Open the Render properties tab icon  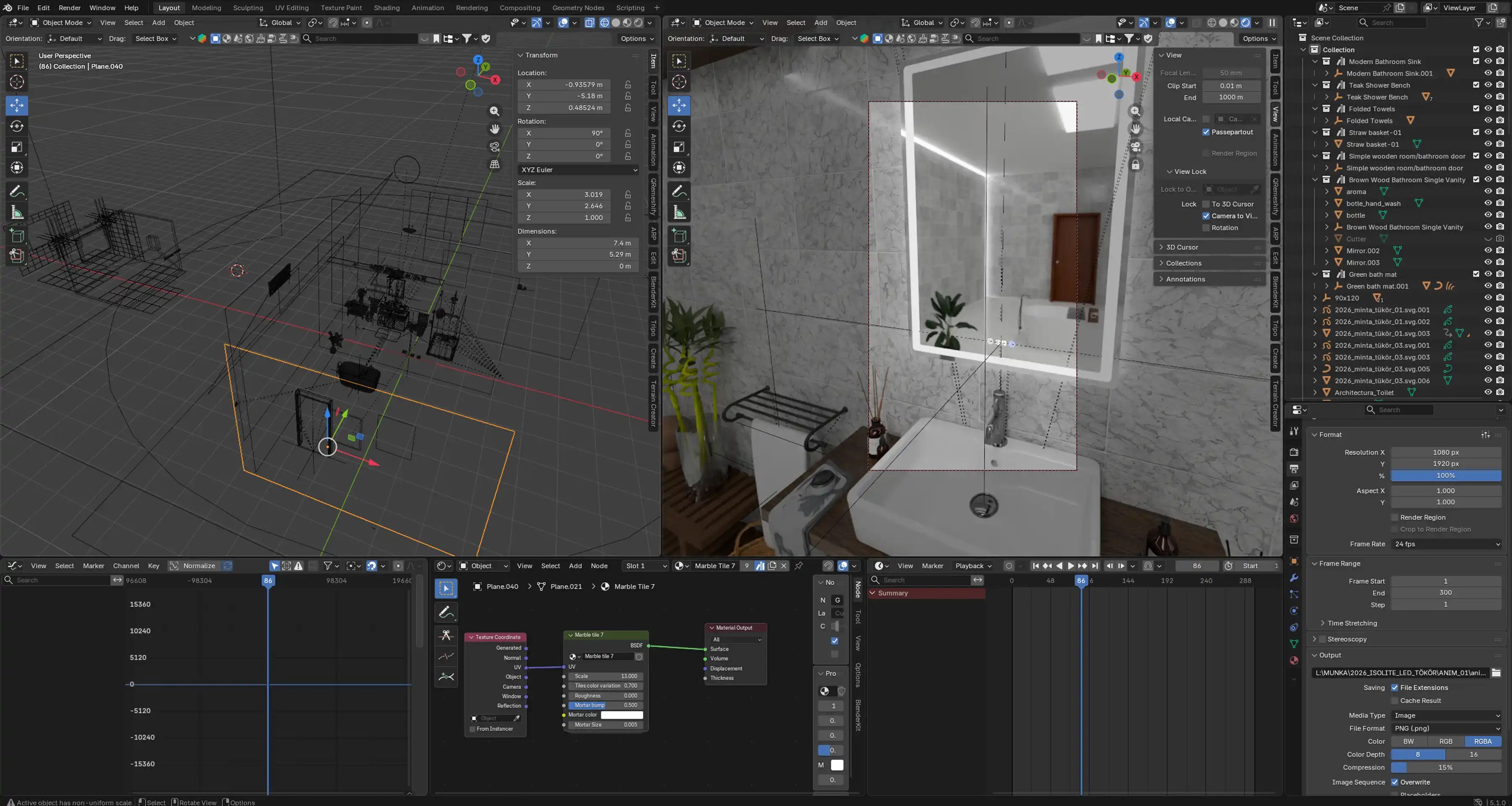pos(1294,452)
